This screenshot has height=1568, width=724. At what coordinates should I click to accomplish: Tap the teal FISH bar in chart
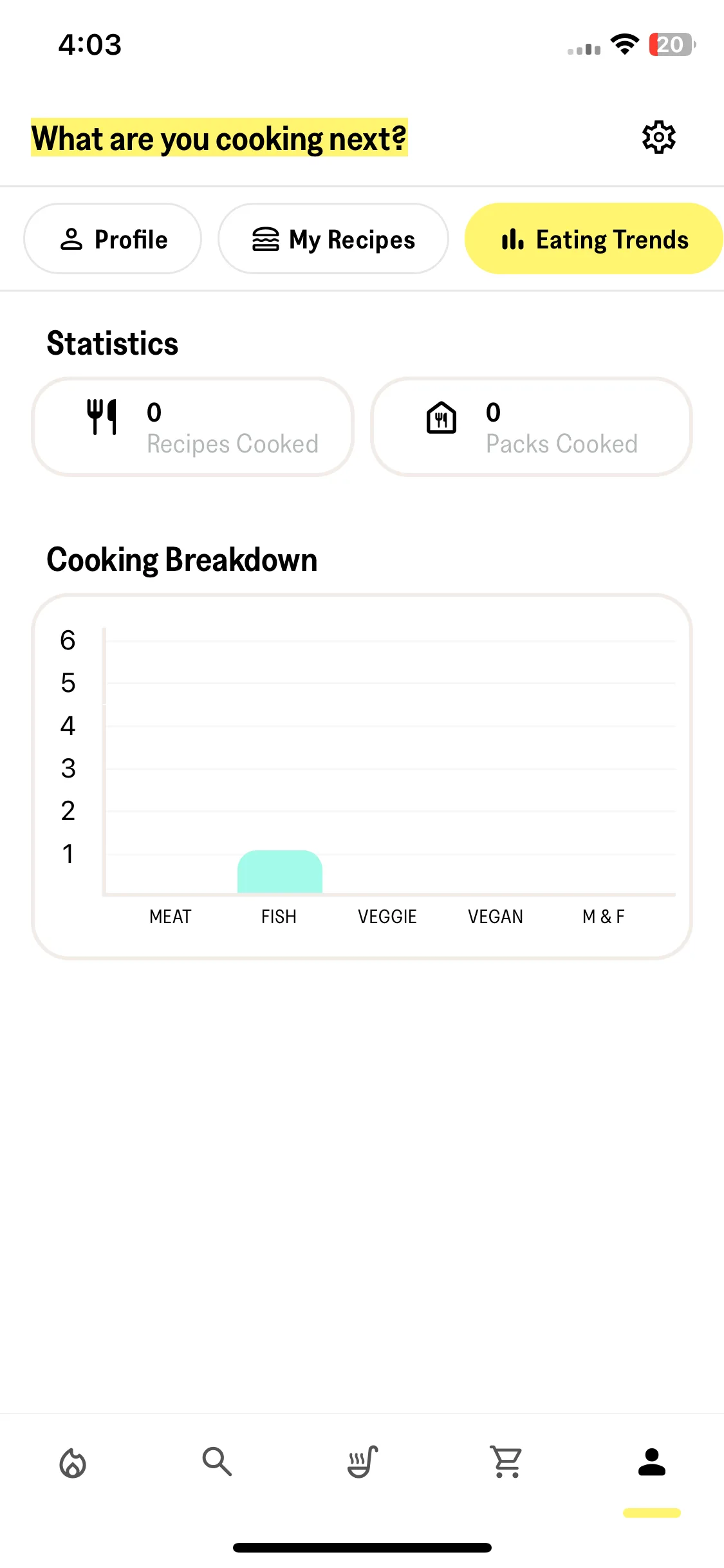click(280, 872)
